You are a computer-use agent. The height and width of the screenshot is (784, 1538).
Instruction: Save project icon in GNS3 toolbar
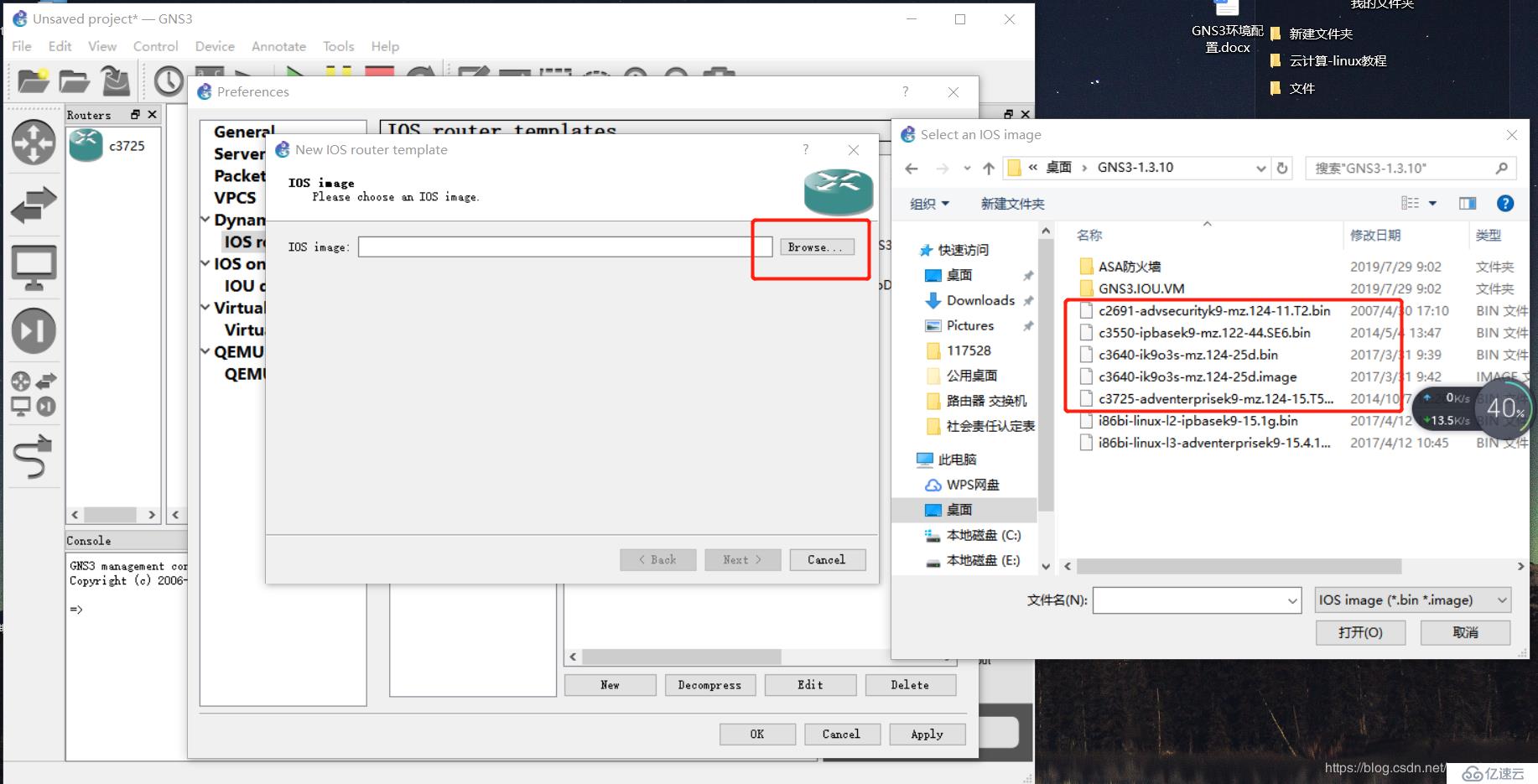click(116, 81)
